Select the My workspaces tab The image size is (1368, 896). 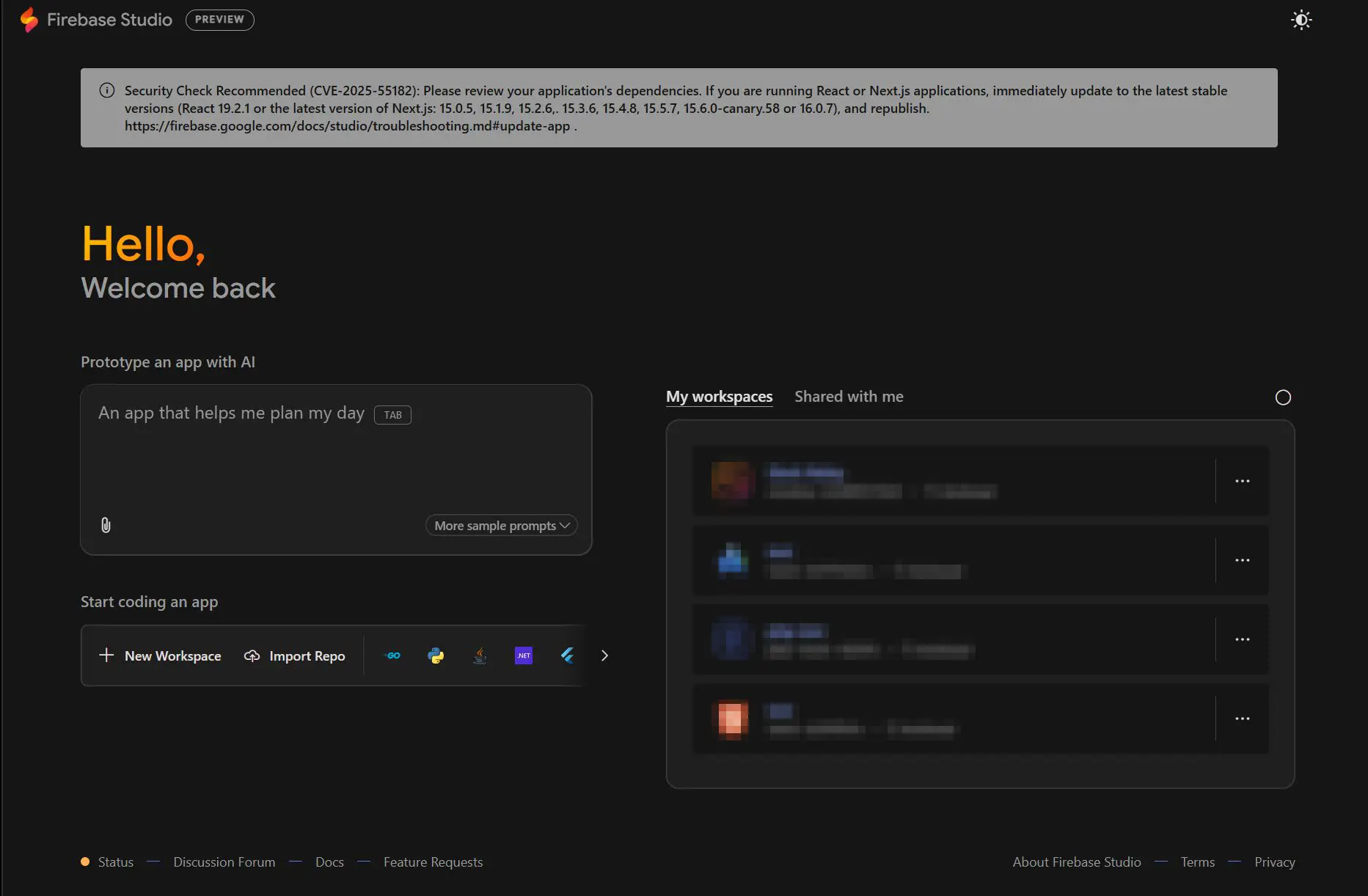coord(719,397)
